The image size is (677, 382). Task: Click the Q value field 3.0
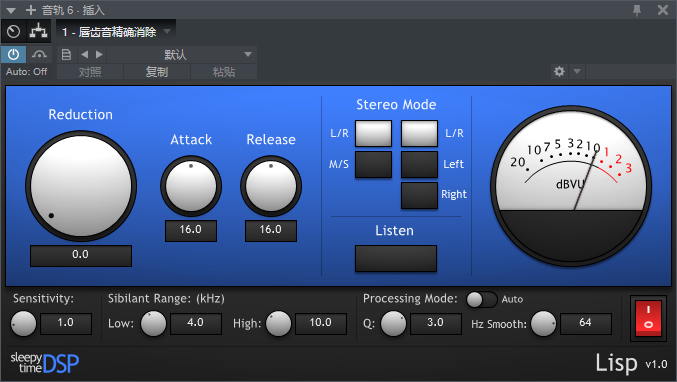click(x=436, y=323)
